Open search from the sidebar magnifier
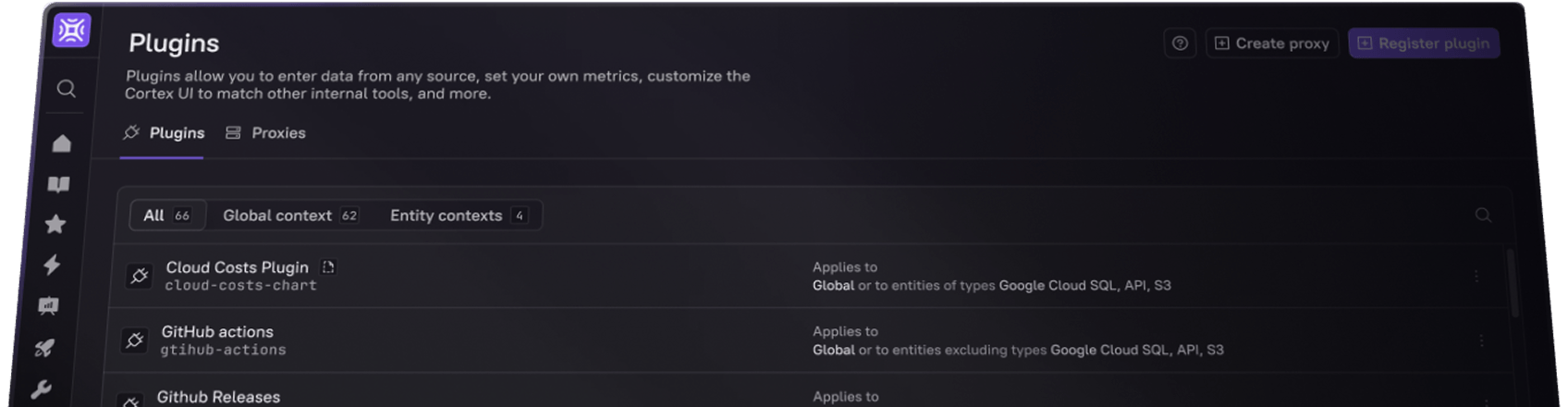The image size is (1568, 407). pos(66,89)
